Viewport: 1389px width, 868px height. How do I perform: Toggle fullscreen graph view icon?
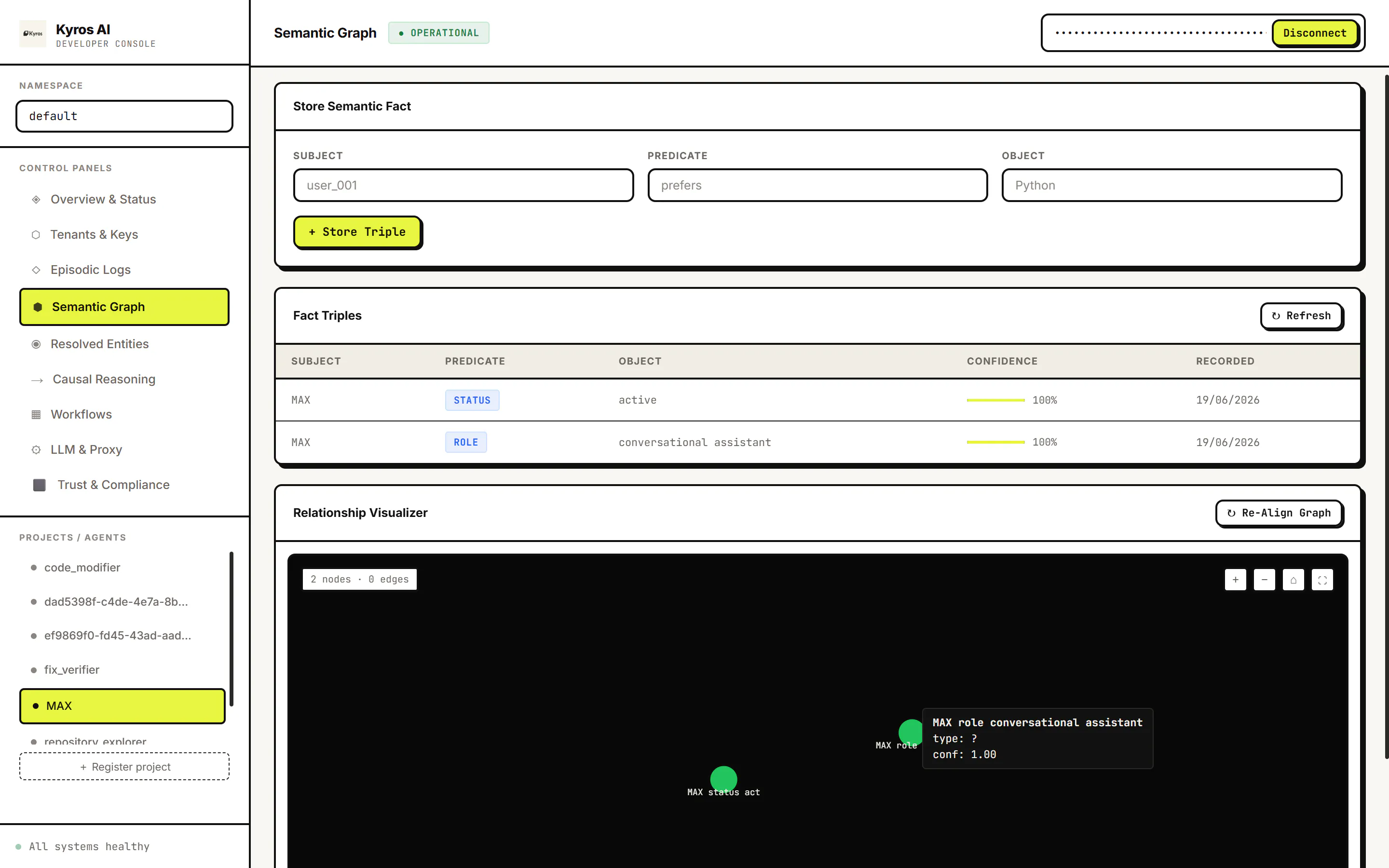(x=1322, y=580)
